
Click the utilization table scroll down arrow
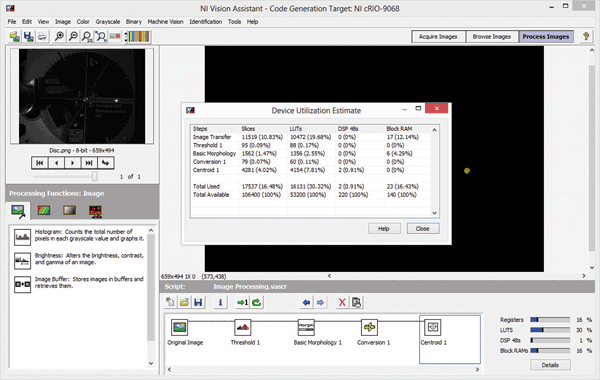[x=434, y=213]
